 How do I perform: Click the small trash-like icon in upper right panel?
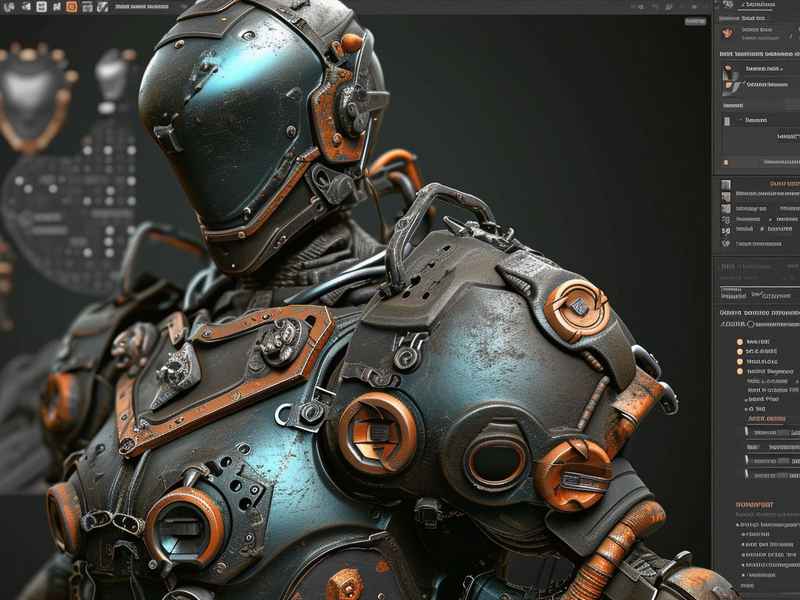(x=727, y=121)
